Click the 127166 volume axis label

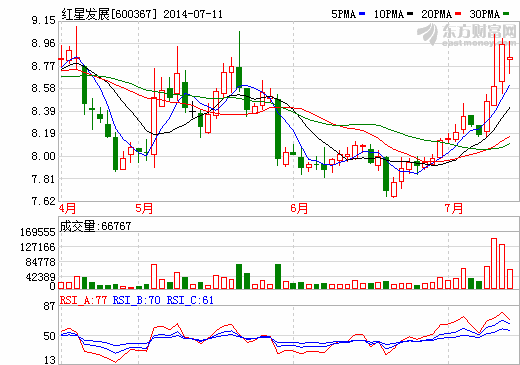[38, 247]
